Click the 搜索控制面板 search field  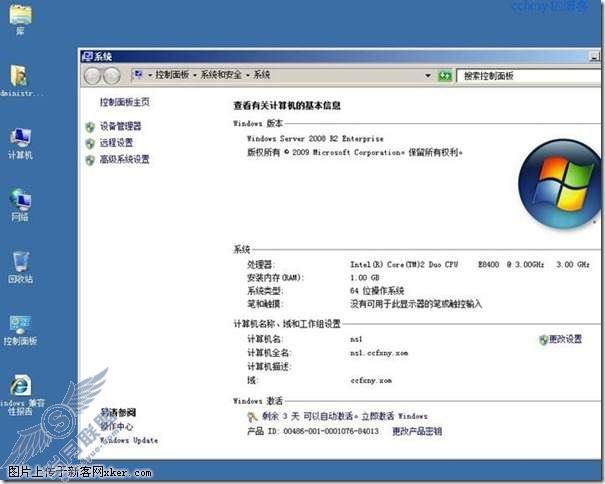(x=529, y=76)
